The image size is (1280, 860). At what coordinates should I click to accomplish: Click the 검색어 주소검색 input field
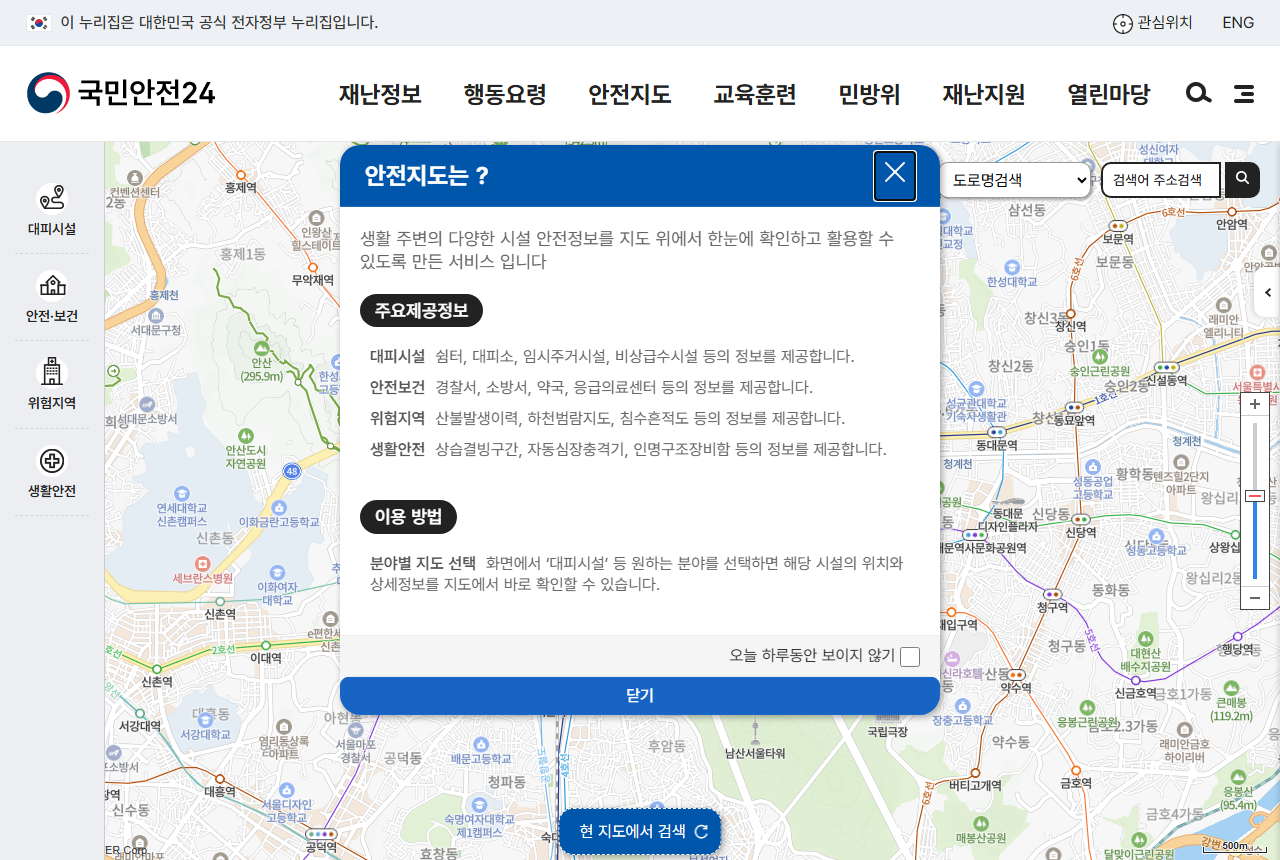[x=1161, y=180]
